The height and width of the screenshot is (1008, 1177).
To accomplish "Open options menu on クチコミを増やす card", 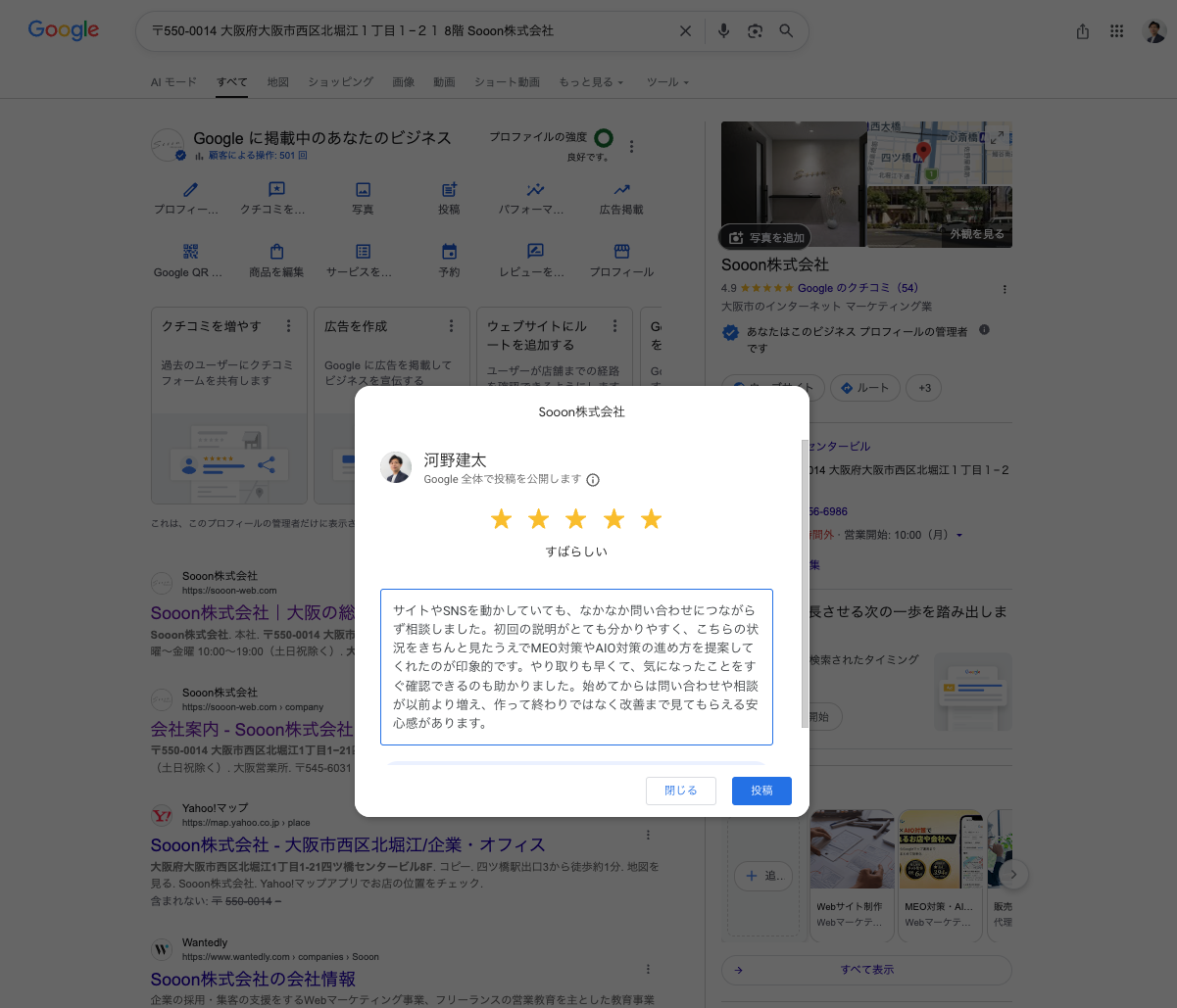I will pos(288,326).
